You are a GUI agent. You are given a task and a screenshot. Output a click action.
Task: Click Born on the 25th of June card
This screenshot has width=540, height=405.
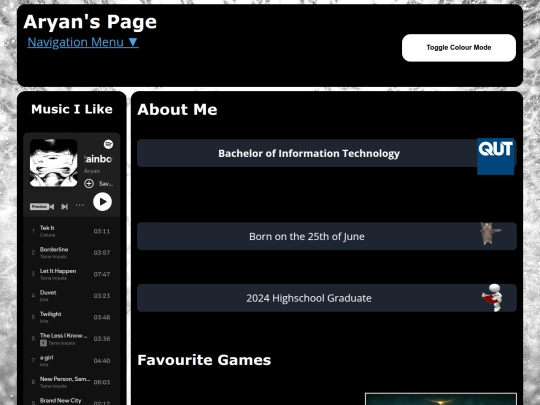(x=327, y=236)
